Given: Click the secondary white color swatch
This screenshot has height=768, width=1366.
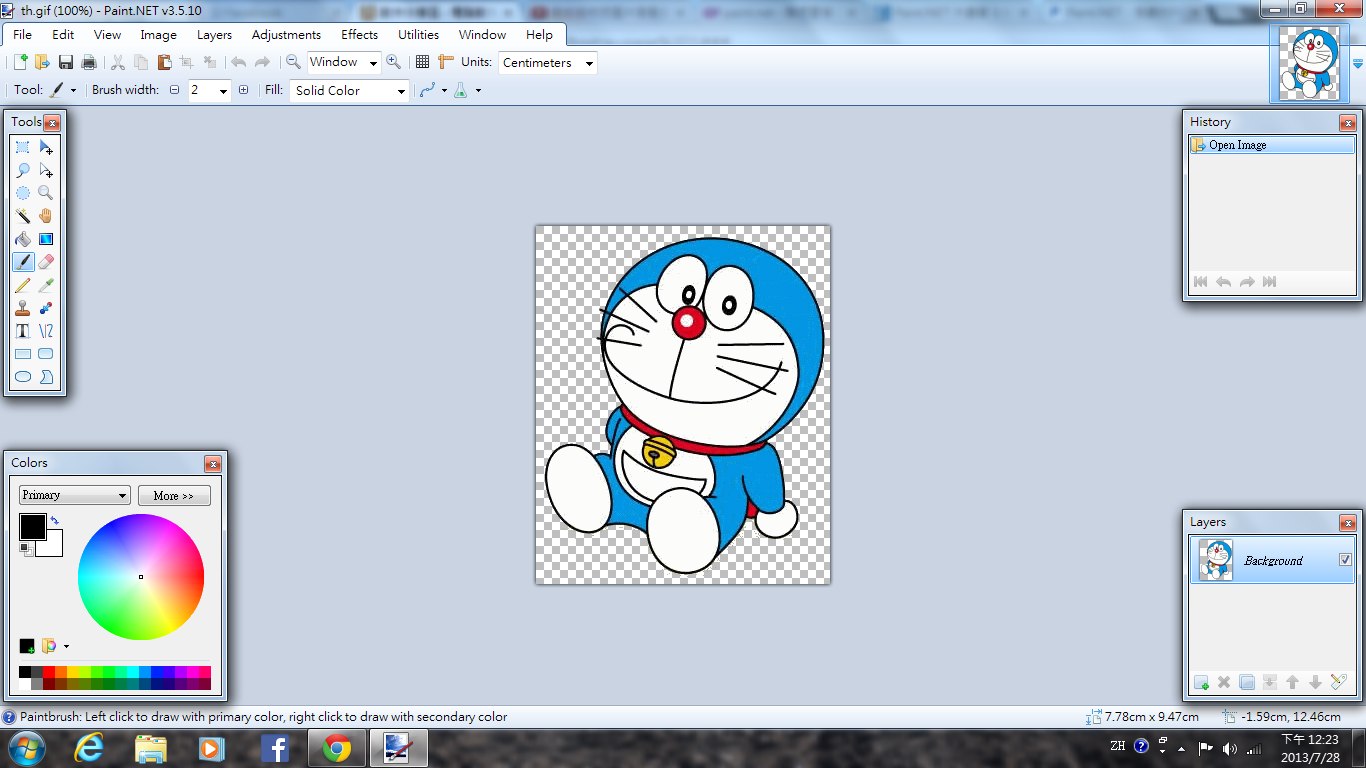Looking at the screenshot, I should [x=52, y=545].
